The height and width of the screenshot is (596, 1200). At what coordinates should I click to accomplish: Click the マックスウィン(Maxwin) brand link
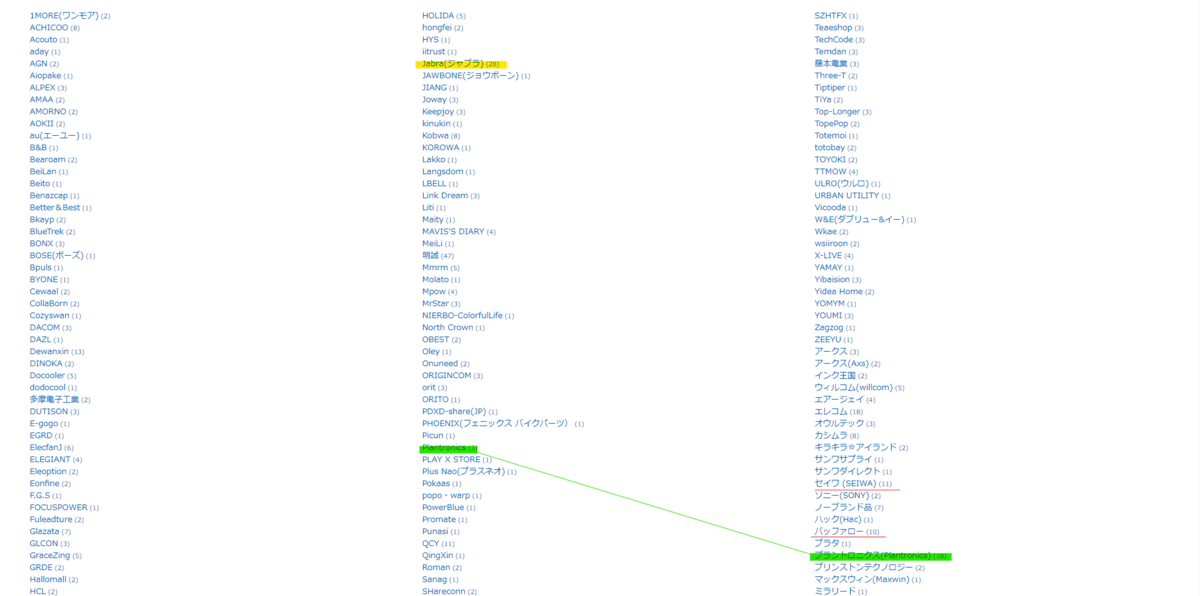point(862,580)
